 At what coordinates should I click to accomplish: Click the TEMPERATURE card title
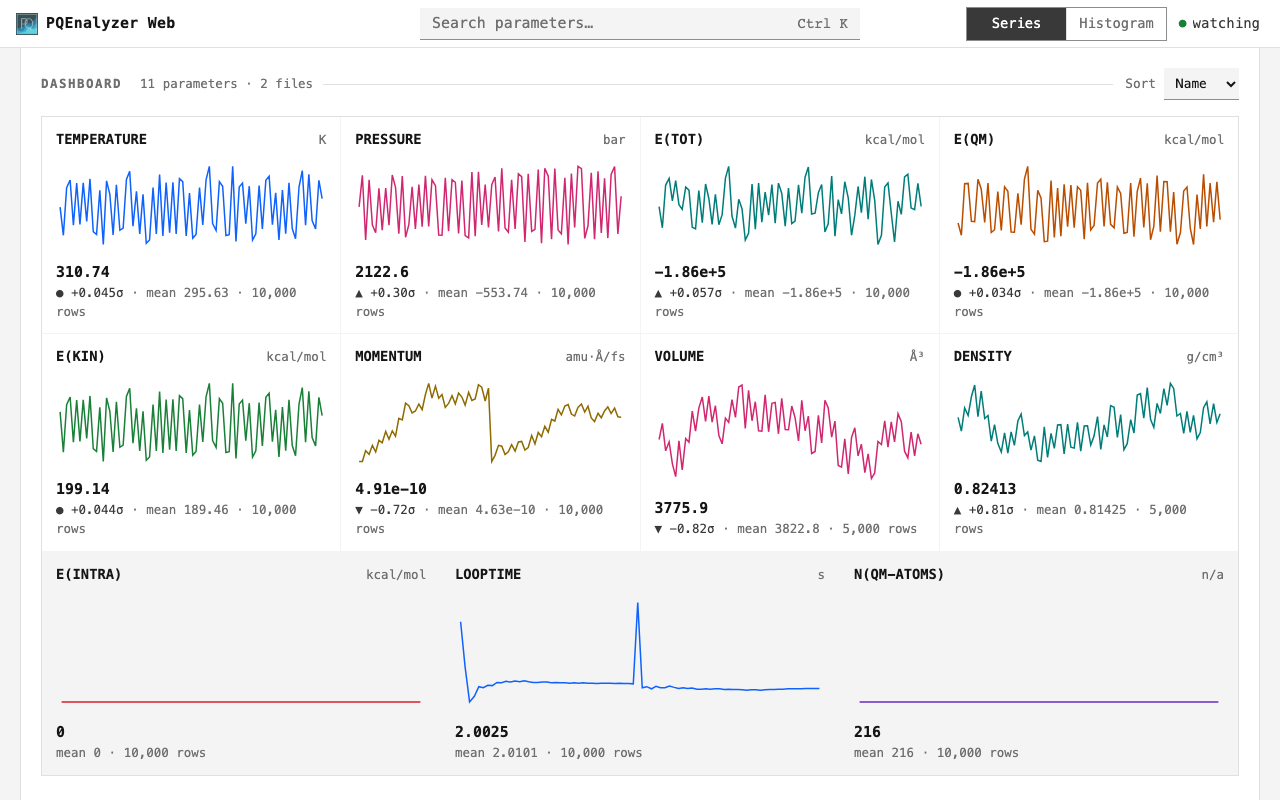click(101, 140)
